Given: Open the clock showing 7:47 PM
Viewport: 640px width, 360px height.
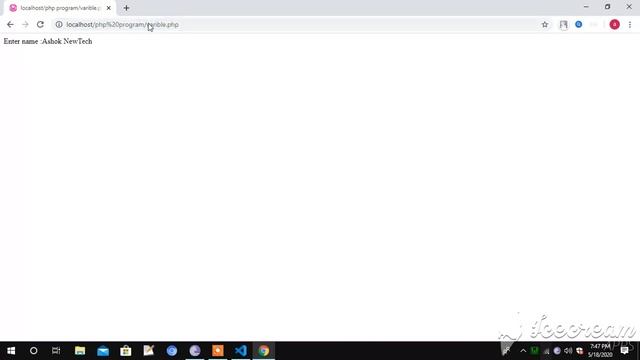Looking at the screenshot, I should coord(600,351).
